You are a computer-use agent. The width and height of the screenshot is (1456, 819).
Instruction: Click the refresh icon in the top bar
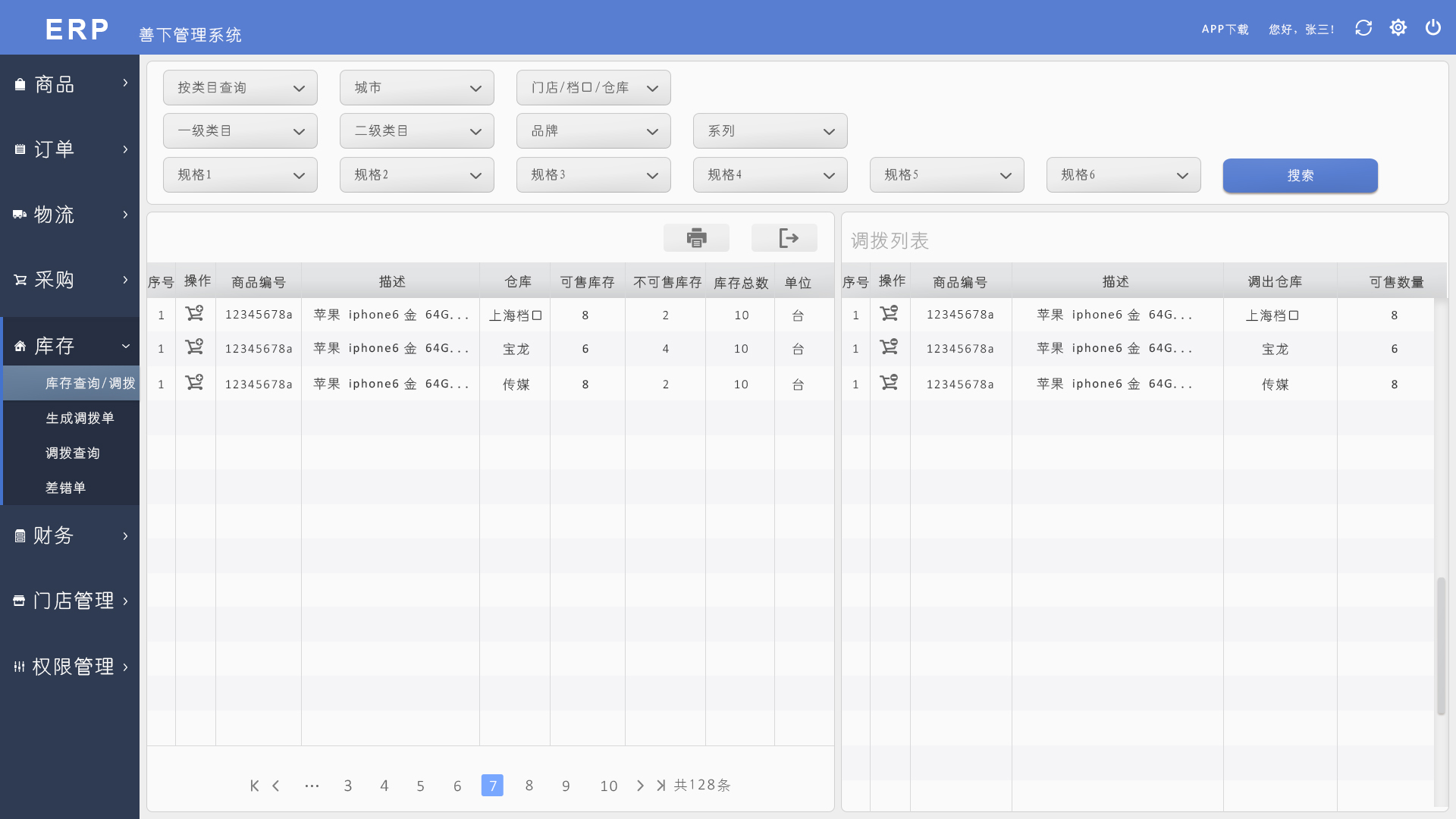pyautogui.click(x=1363, y=27)
